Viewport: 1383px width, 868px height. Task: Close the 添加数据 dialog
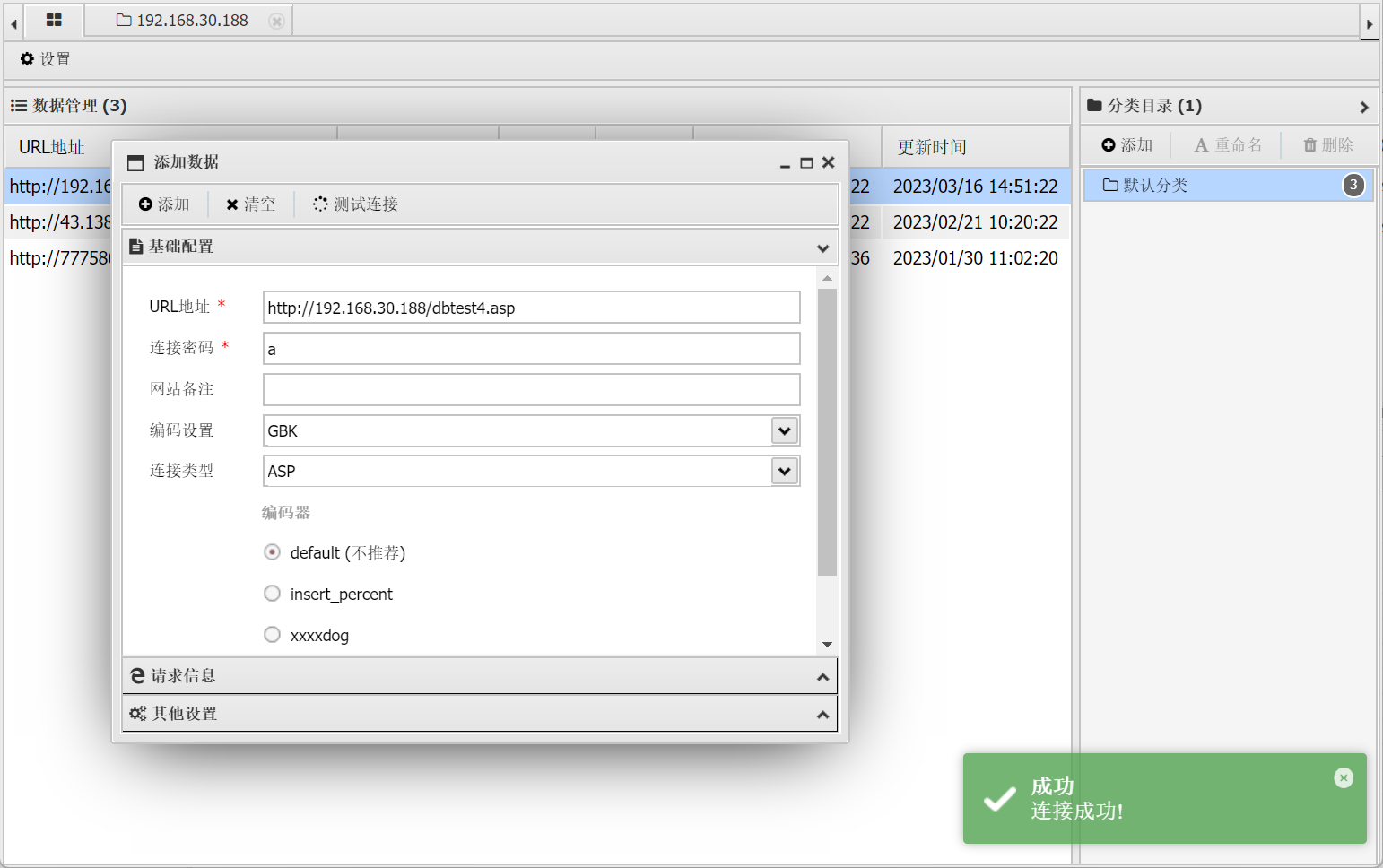point(828,162)
